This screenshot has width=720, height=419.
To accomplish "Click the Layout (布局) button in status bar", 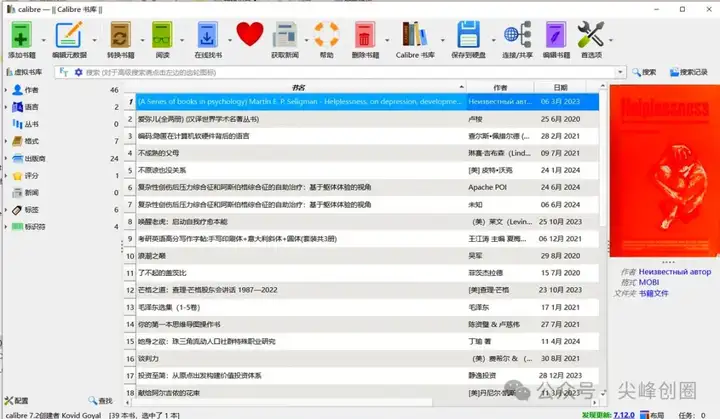I will (x=652, y=415).
